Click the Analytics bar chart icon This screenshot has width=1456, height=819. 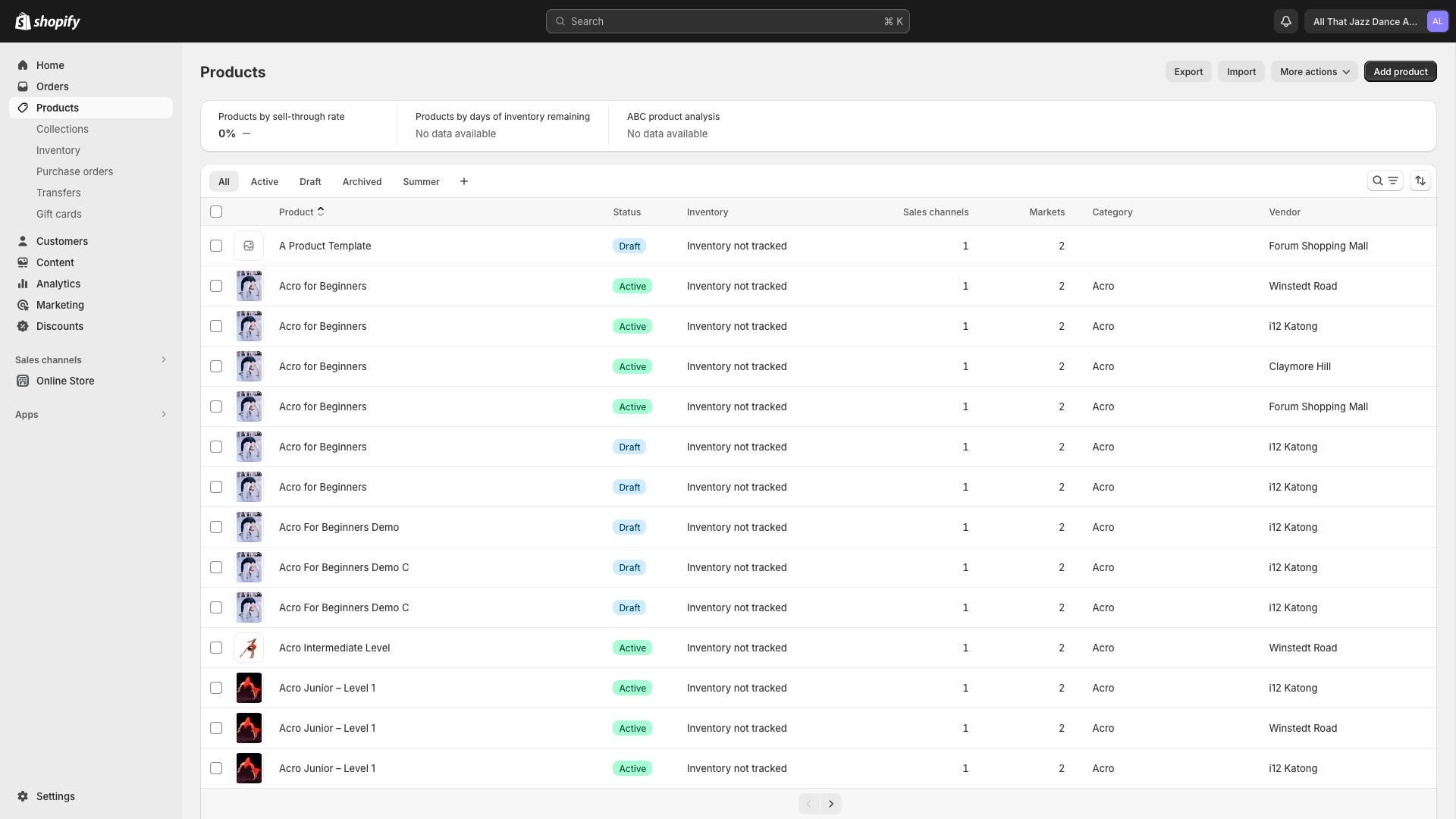pos(23,284)
